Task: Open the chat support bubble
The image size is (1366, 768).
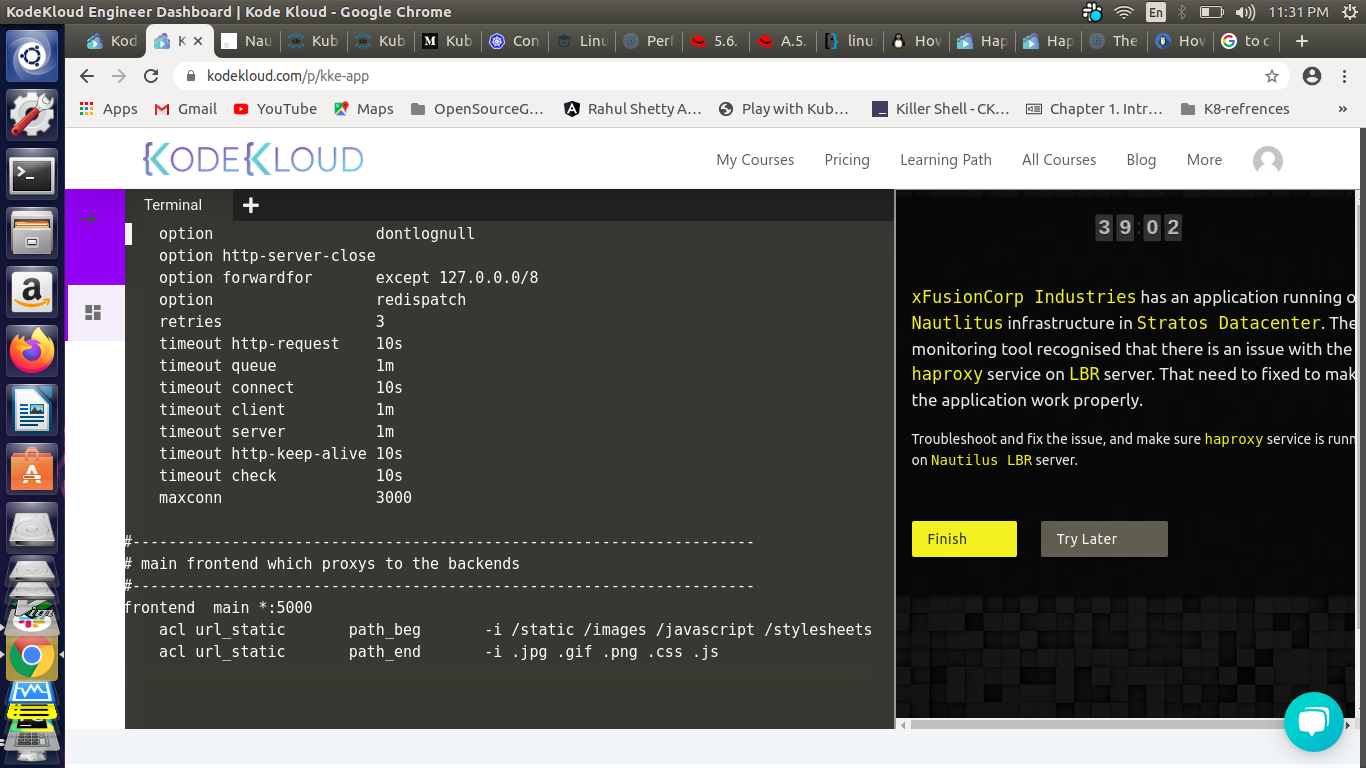Action: point(1313,721)
